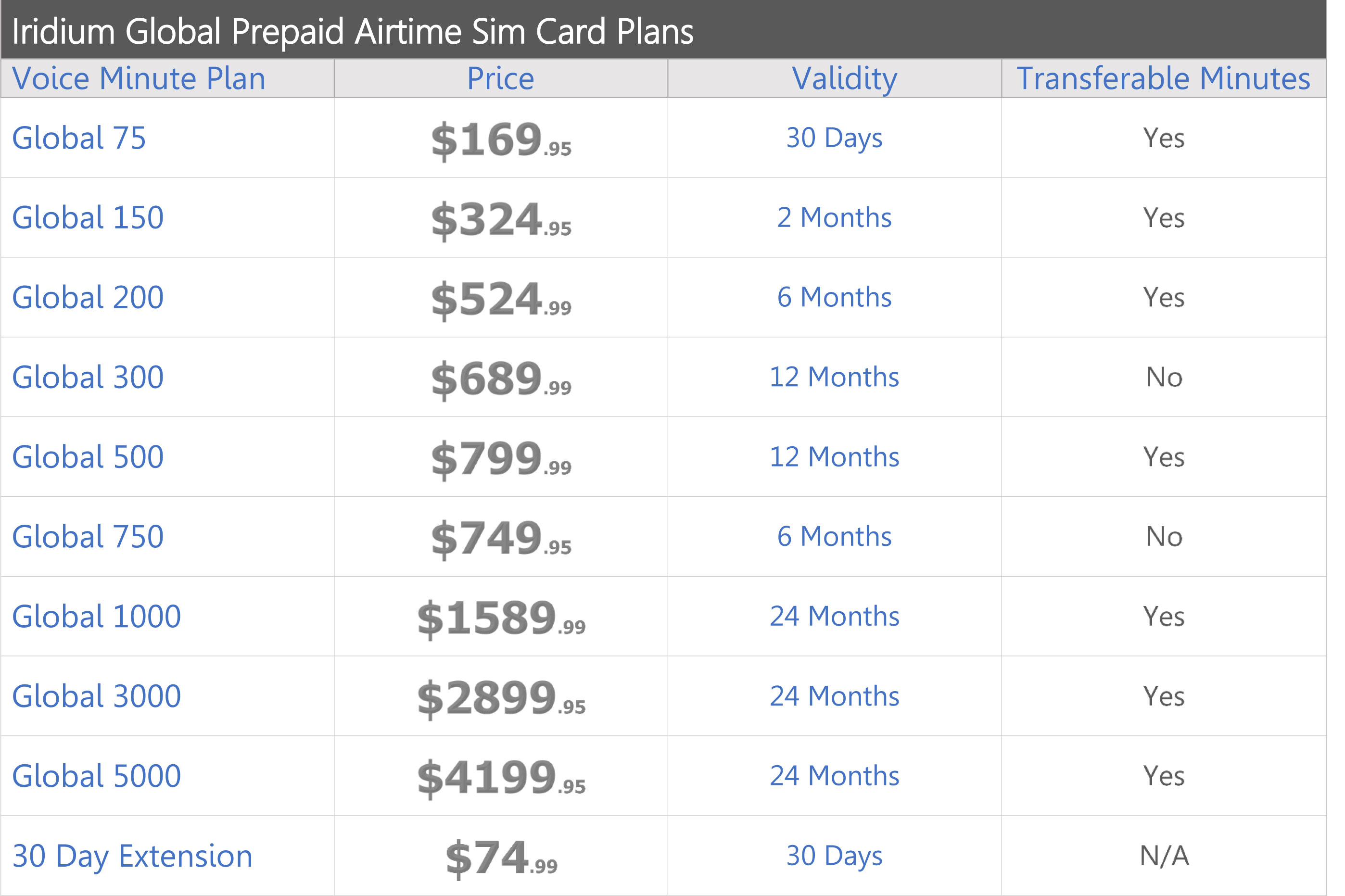Open the Global 300 plan link

[88, 377]
